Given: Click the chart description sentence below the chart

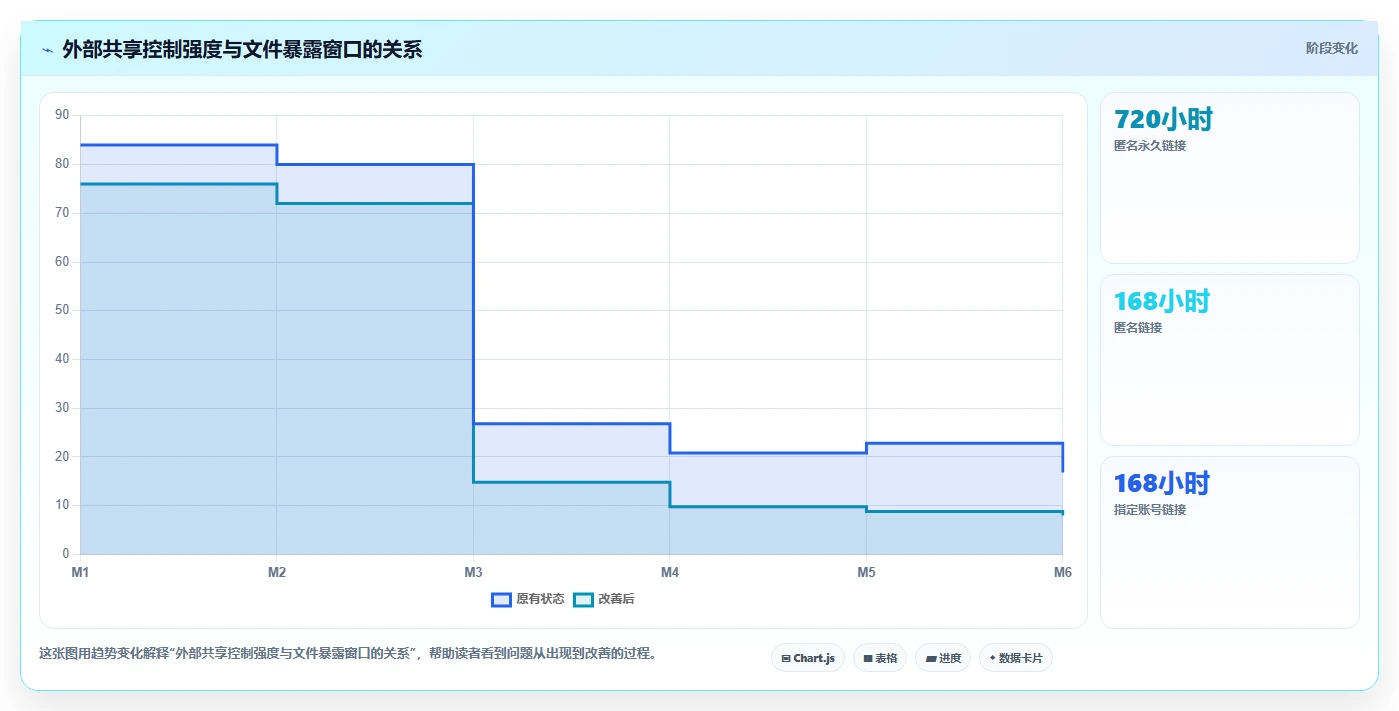Looking at the screenshot, I should pyautogui.click(x=348, y=654).
